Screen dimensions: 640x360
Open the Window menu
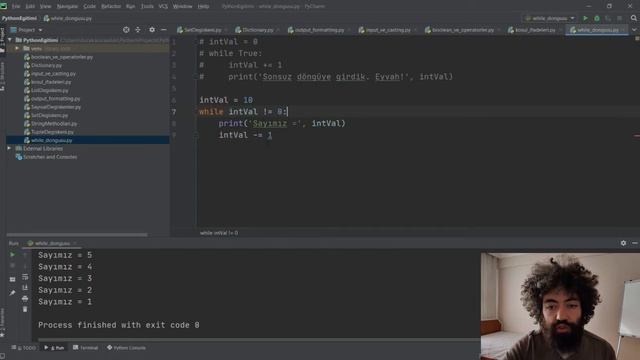click(182, 6)
